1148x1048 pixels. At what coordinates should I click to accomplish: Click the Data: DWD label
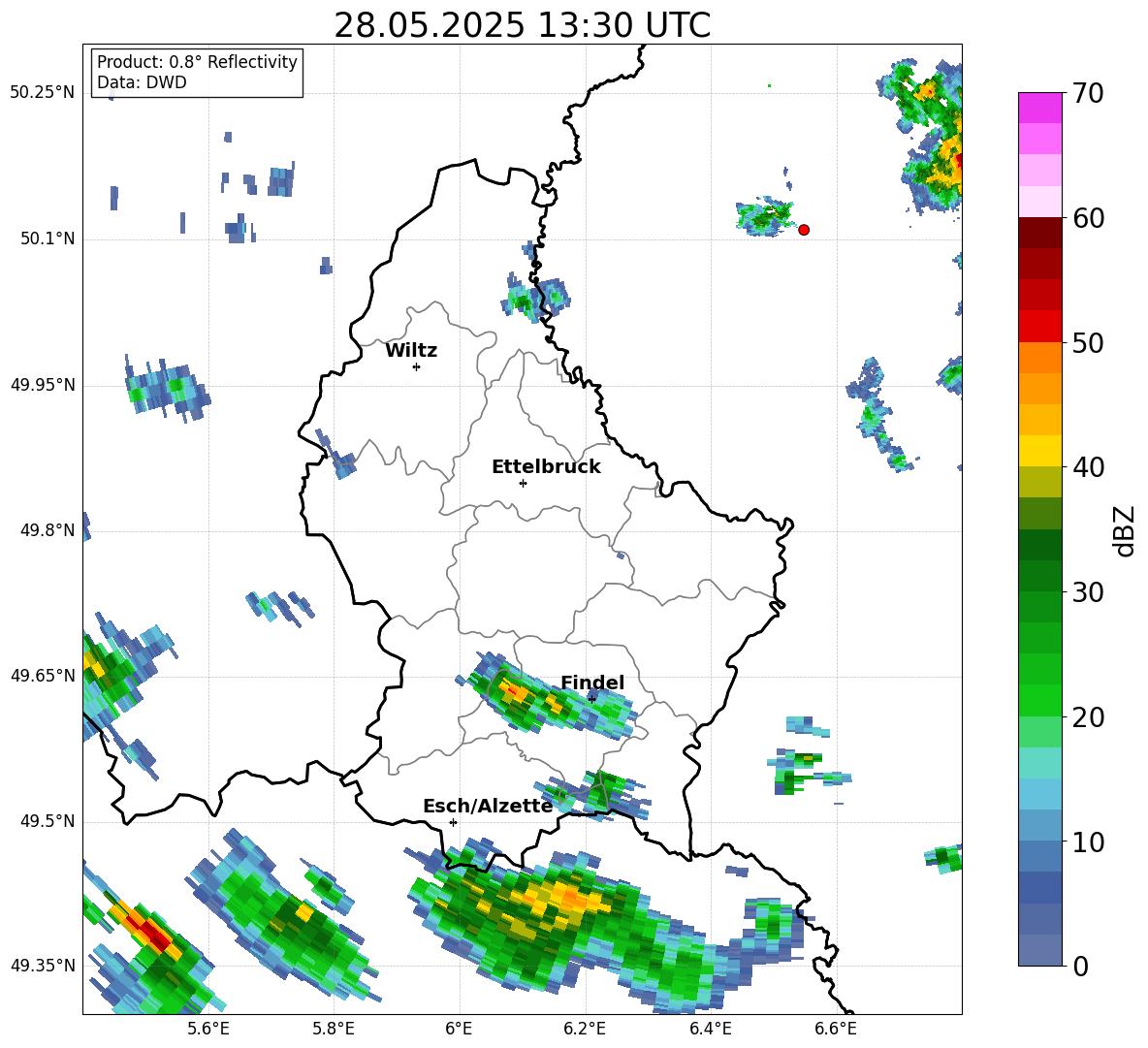(142, 82)
